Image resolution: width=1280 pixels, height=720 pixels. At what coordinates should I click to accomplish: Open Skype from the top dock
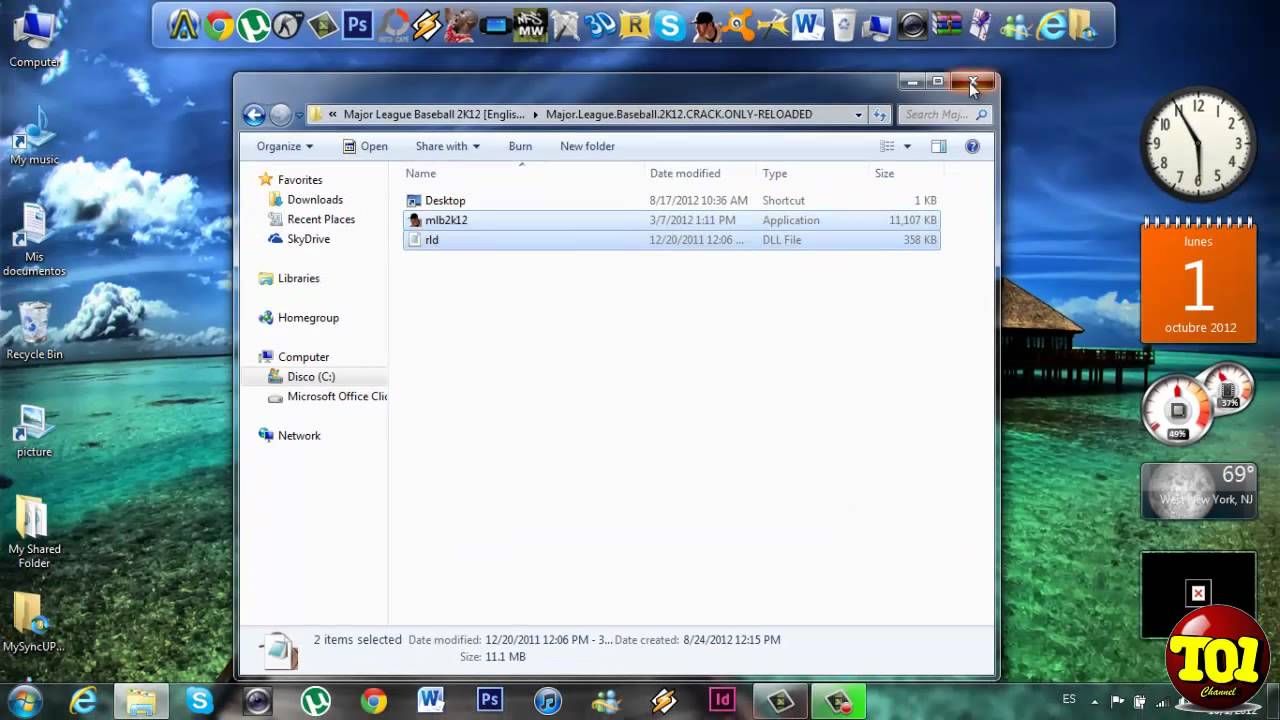670,25
